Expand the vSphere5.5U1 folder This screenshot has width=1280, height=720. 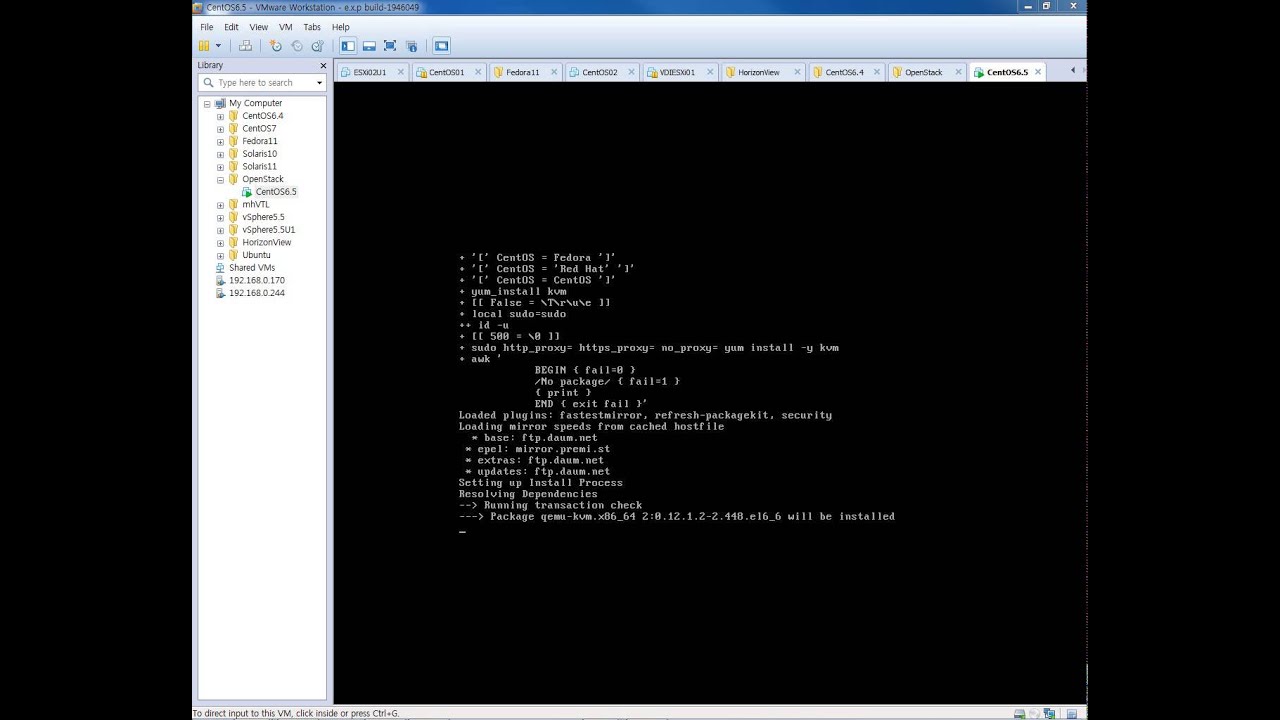[220, 230]
